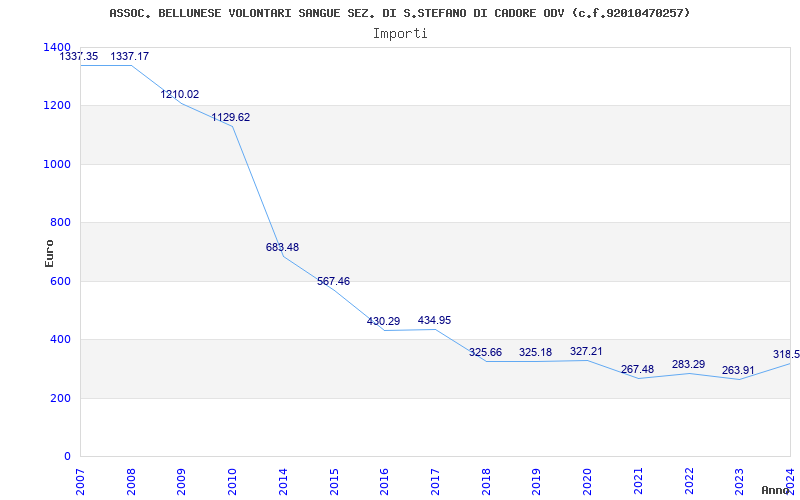The width and height of the screenshot is (800, 500).
Task: Select the 800 y-axis tick label
Action: click(60, 222)
